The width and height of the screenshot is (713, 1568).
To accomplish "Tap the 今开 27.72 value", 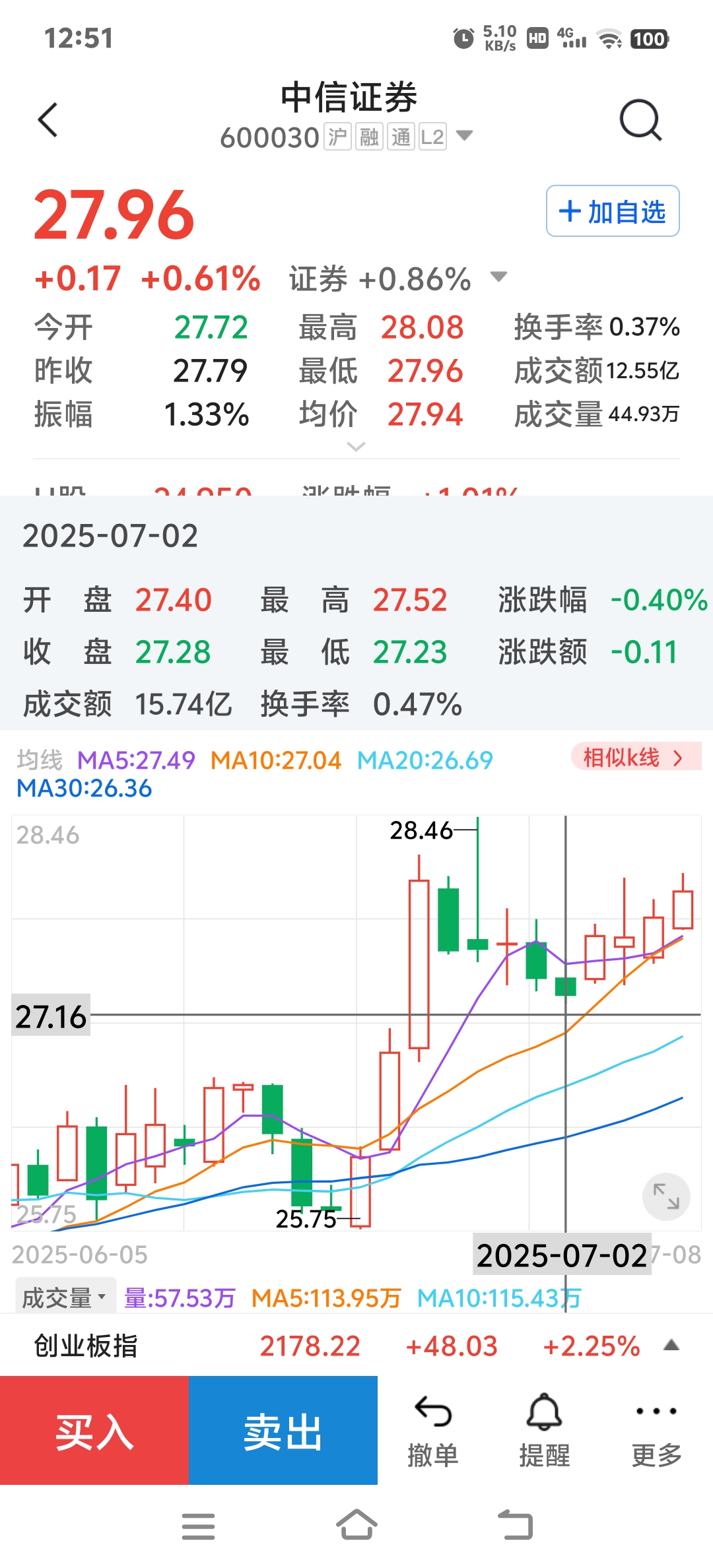I will pos(211,327).
